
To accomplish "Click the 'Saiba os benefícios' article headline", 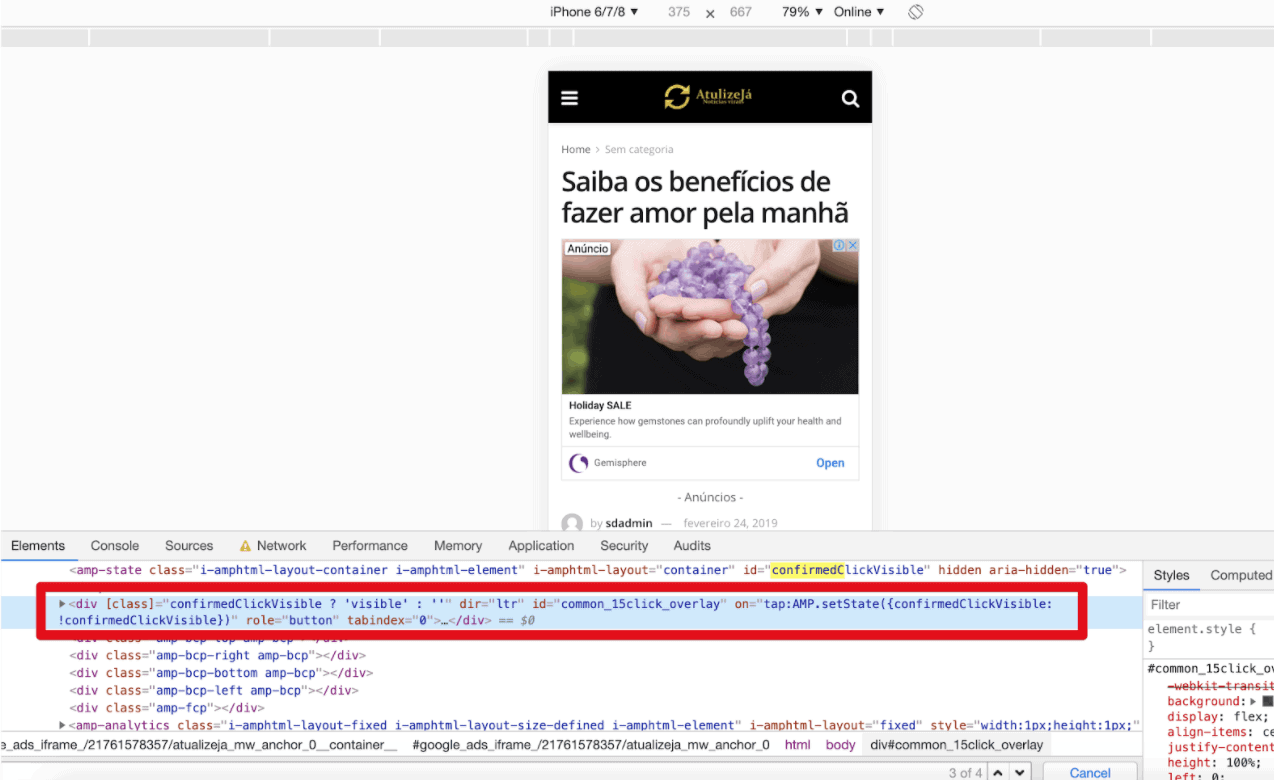I will coord(705,197).
